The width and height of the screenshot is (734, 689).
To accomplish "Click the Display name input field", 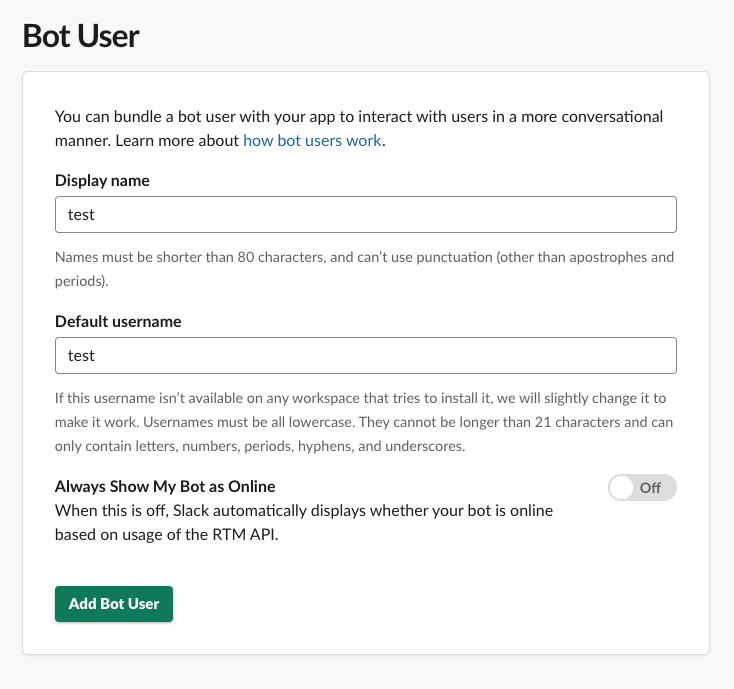I will pos(365,215).
